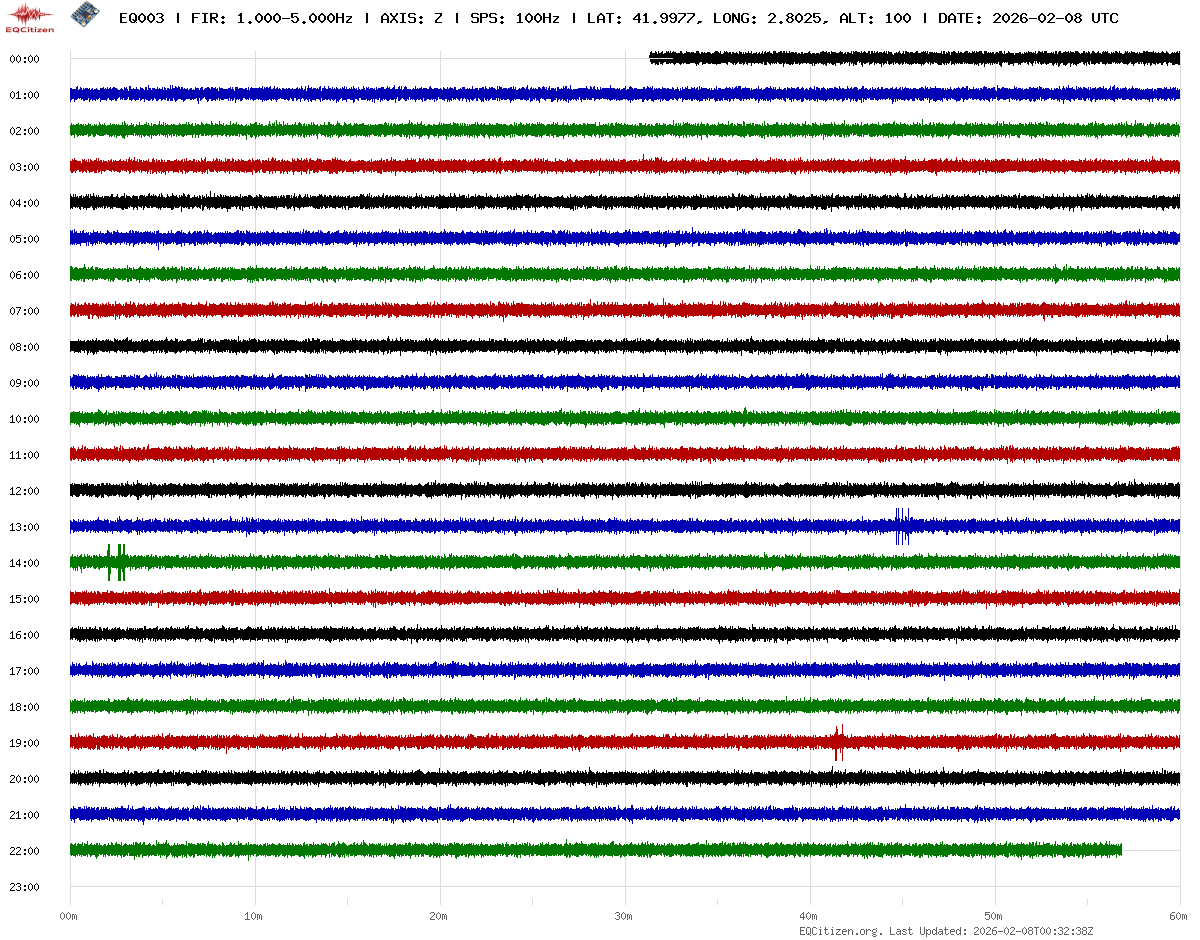The height and width of the screenshot is (940, 1200).
Task: Click the 07:00 hour label
Action: (x=24, y=311)
